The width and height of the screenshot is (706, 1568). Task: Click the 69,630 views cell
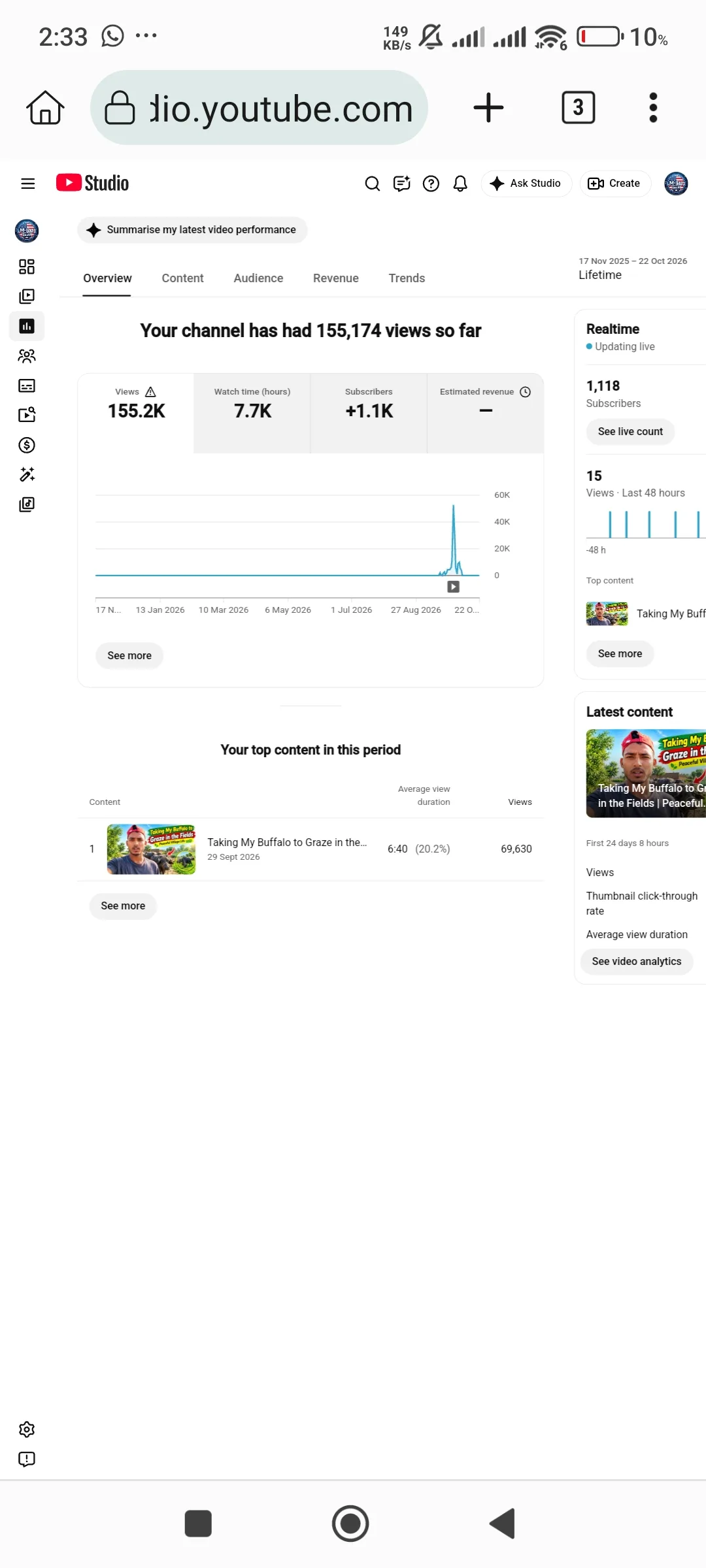click(x=516, y=849)
